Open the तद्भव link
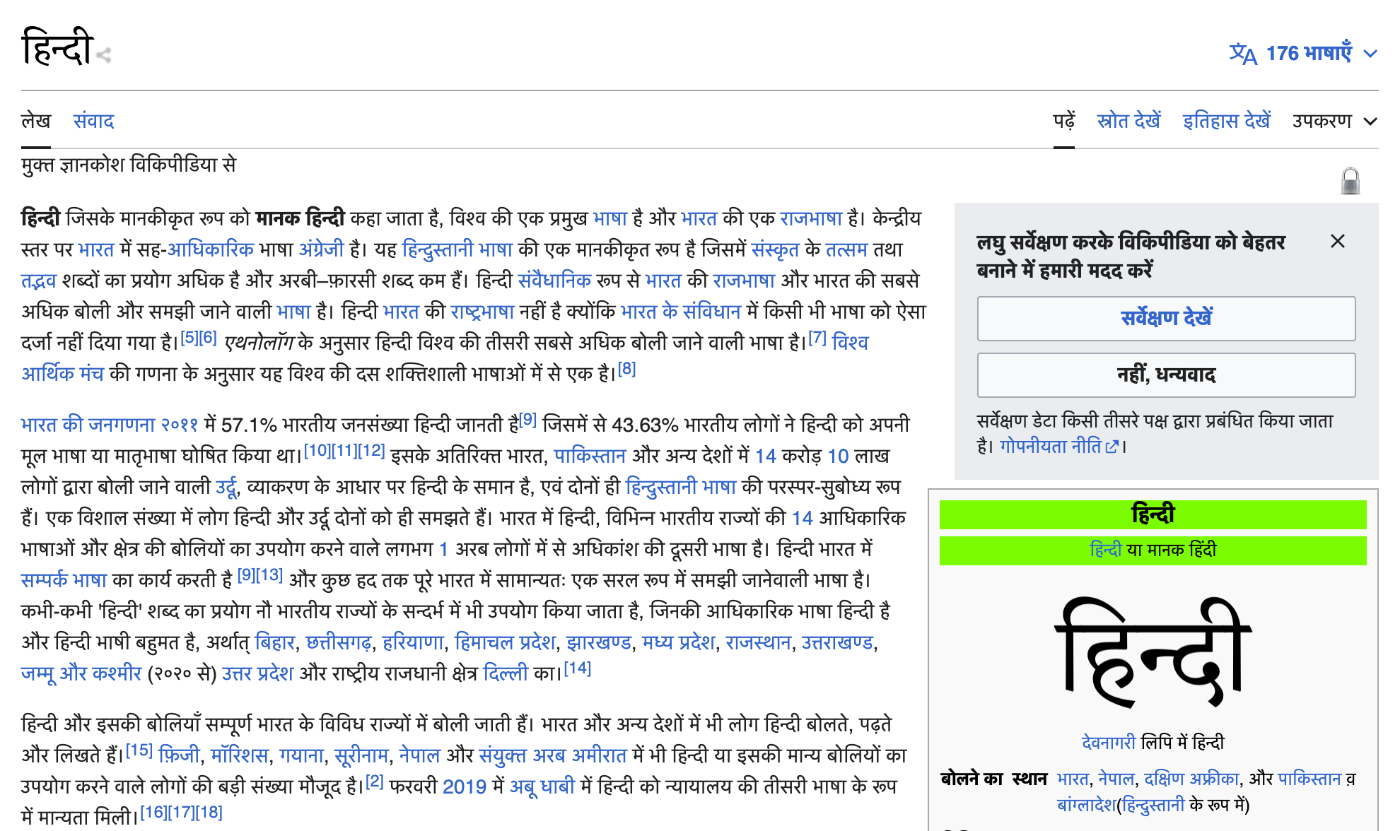1400x831 pixels. tap(39, 280)
